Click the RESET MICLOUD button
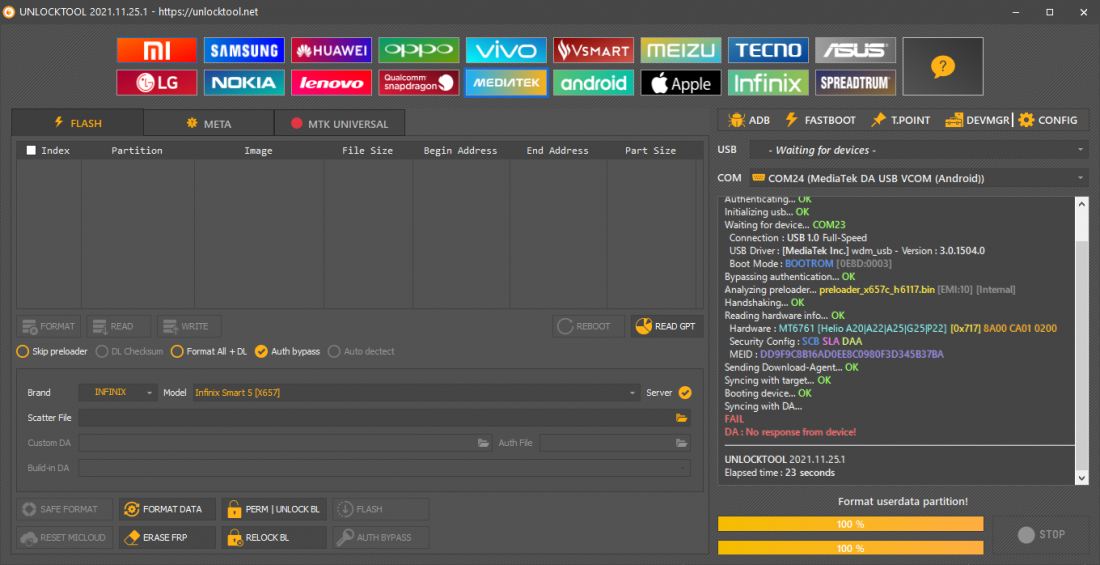This screenshot has width=1100, height=565. [x=65, y=538]
